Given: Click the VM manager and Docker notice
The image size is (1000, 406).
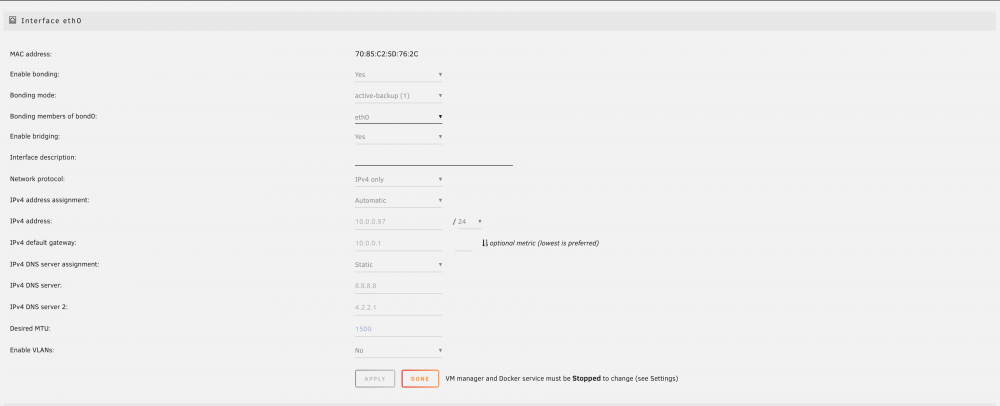Looking at the screenshot, I should pyautogui.click(x=561, y=379).
